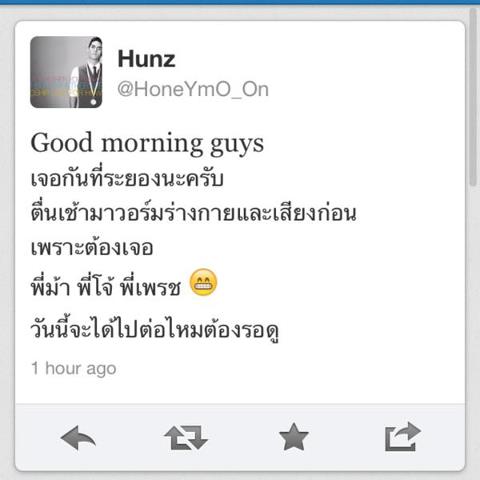
Task: Favorite the tweet with the star icon
Action: pos(294,437)
